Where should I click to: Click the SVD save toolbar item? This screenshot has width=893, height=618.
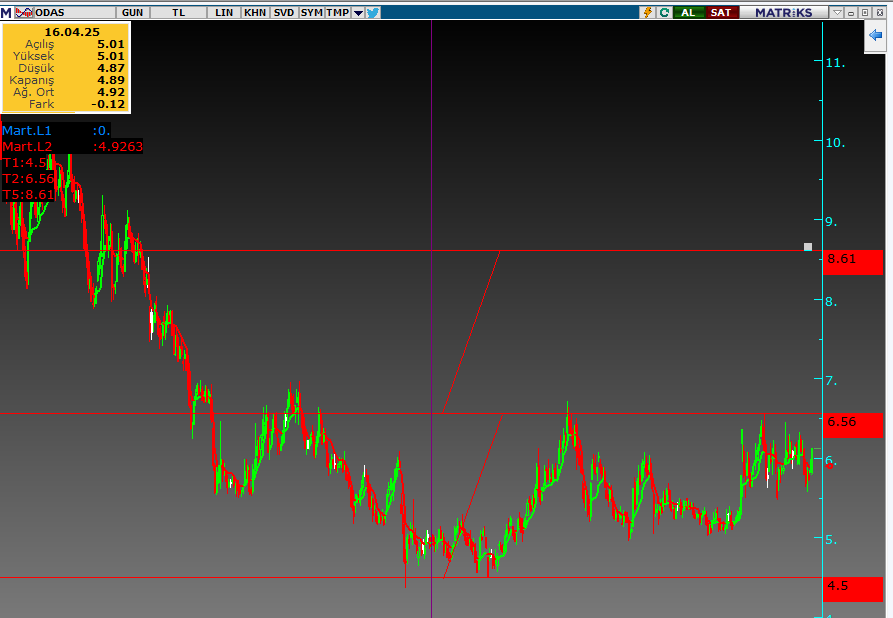tap(283, 13)
